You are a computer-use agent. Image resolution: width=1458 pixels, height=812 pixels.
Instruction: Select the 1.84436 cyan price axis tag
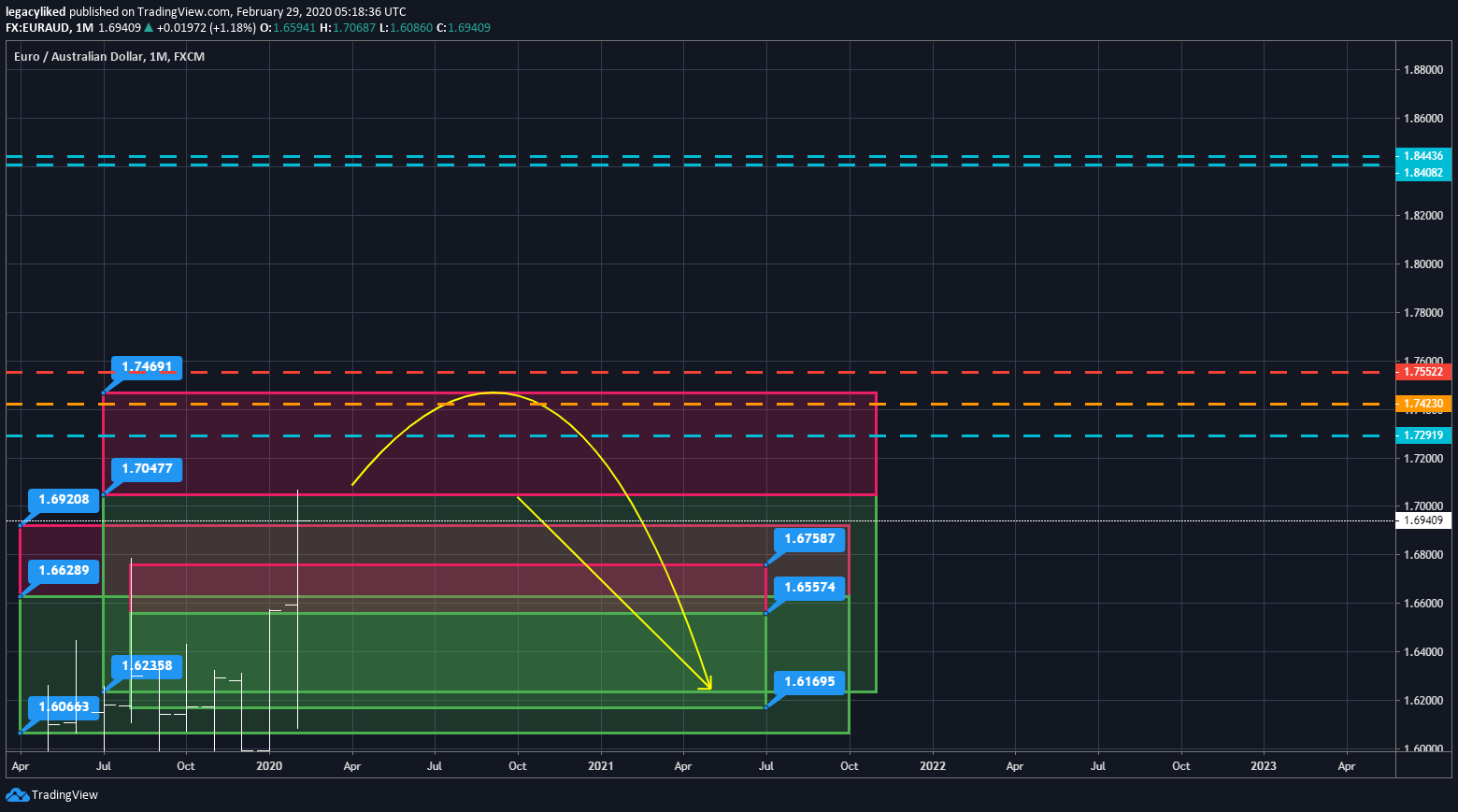(1423, 156)
